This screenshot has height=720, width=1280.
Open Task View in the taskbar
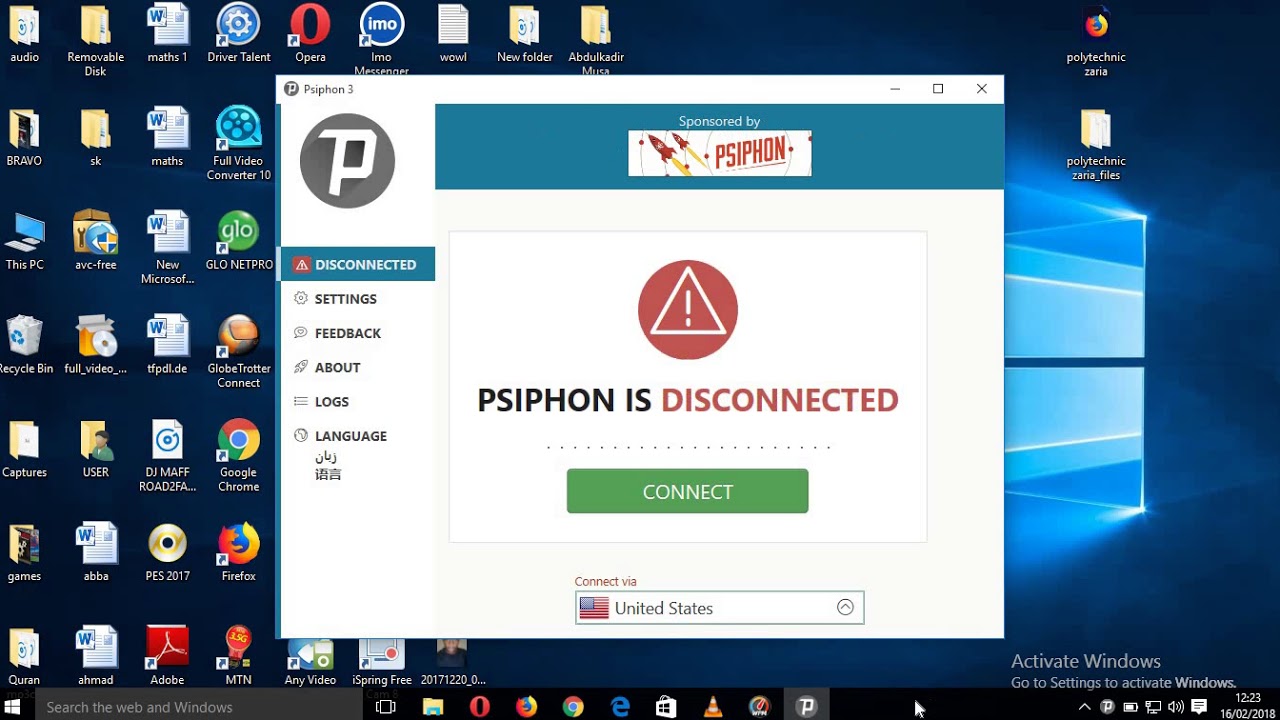click(x=386, y=707)
